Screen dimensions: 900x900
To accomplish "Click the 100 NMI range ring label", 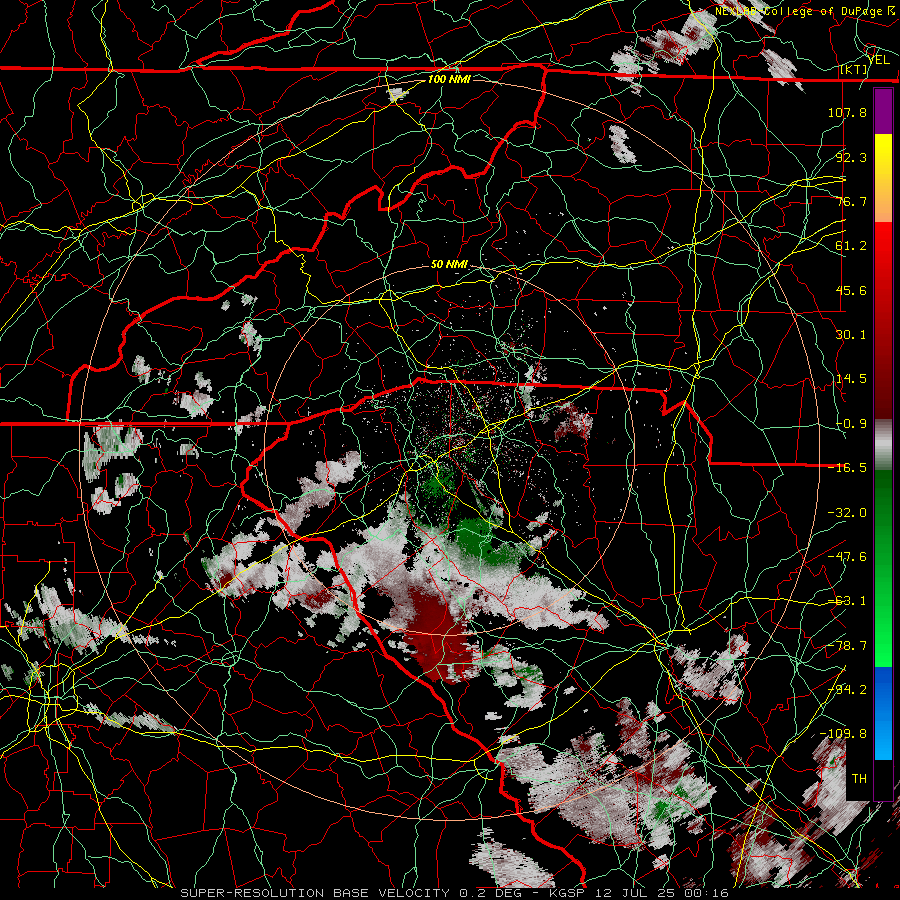I will (449, 79).
